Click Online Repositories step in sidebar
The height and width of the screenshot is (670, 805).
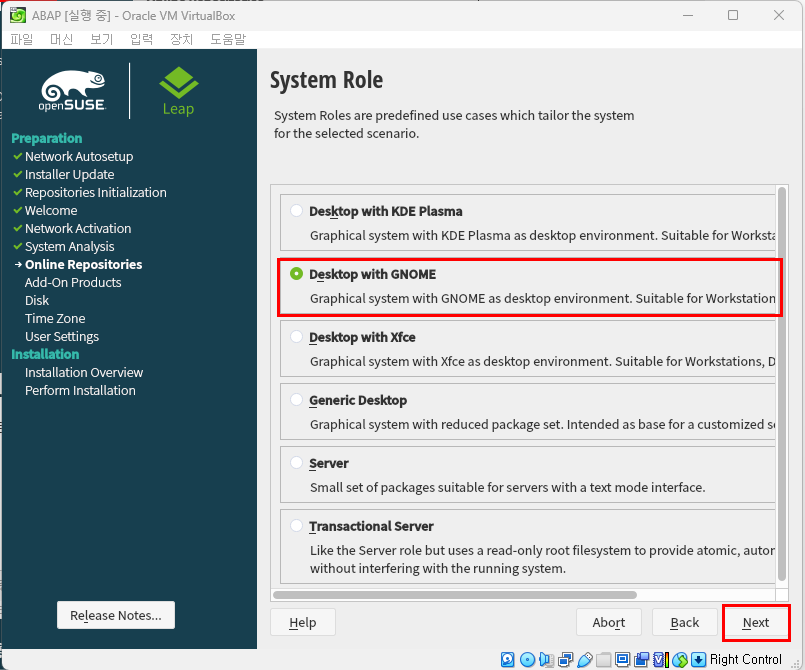[84, 264]
